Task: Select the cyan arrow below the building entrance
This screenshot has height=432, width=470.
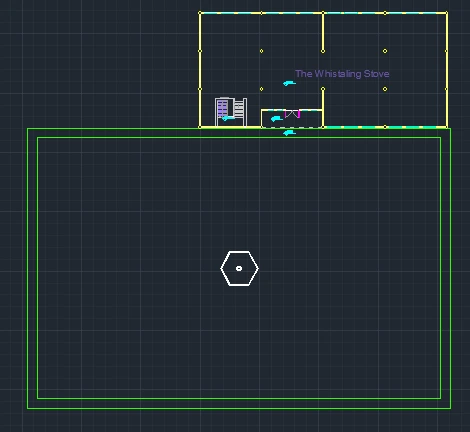Action: click(x=289, y=133)
